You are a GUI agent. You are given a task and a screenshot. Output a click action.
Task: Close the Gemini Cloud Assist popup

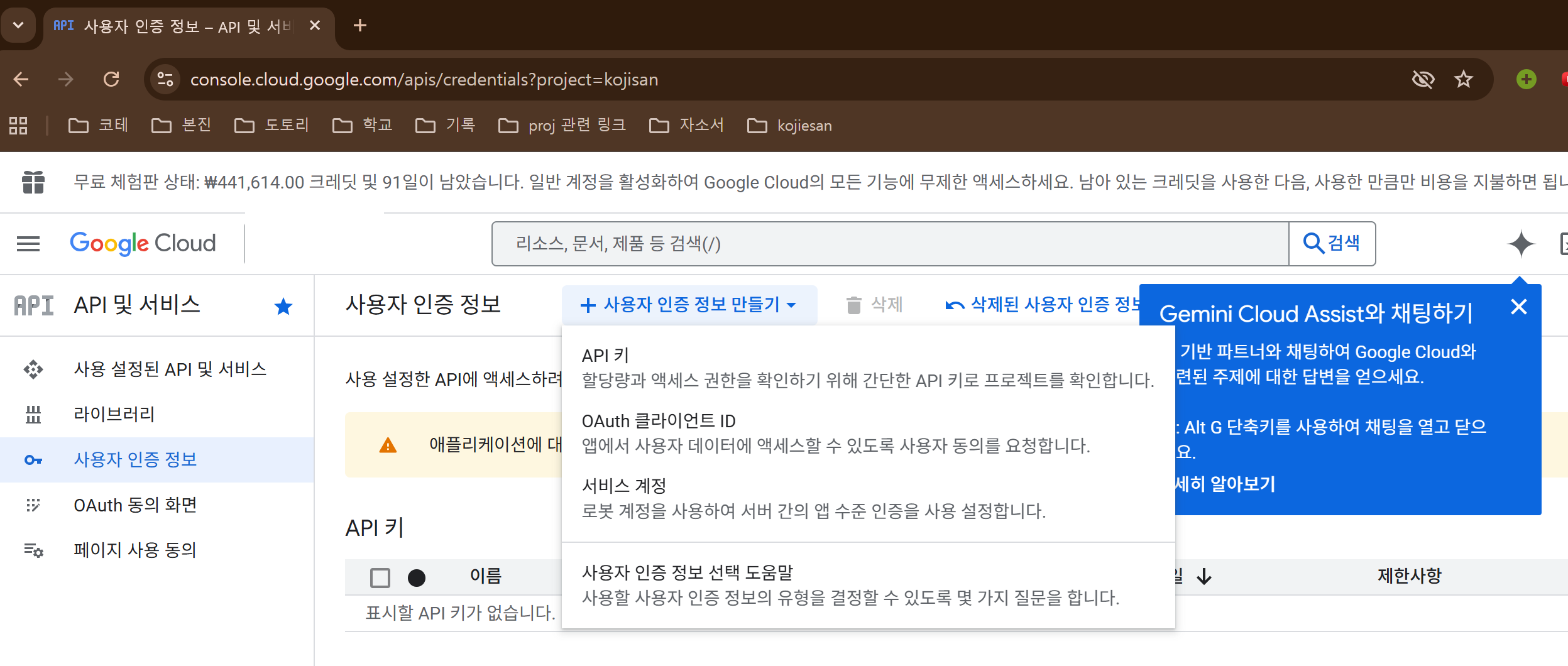[x=1518, y=307]
